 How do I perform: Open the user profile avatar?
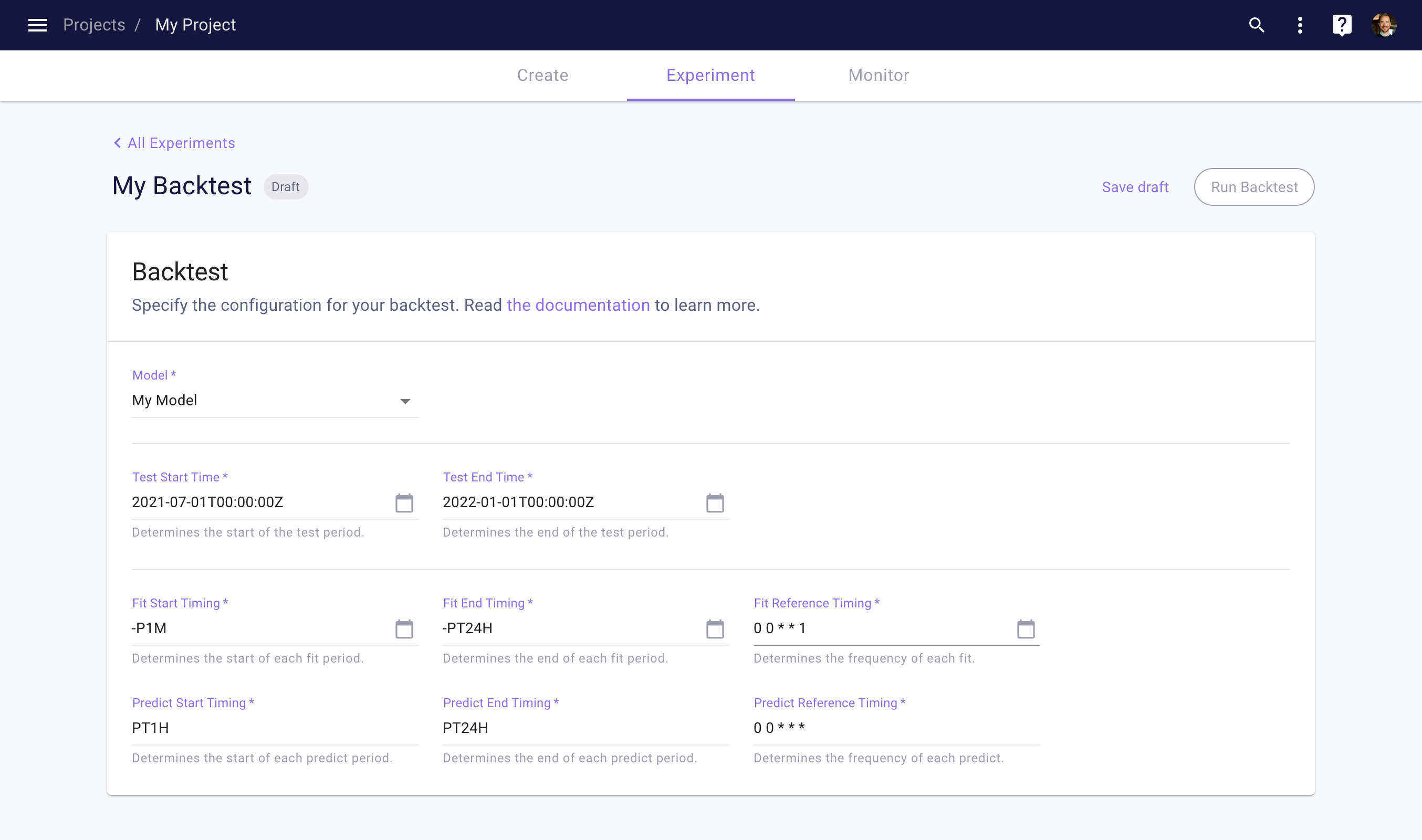click(x=1384, y=25)
